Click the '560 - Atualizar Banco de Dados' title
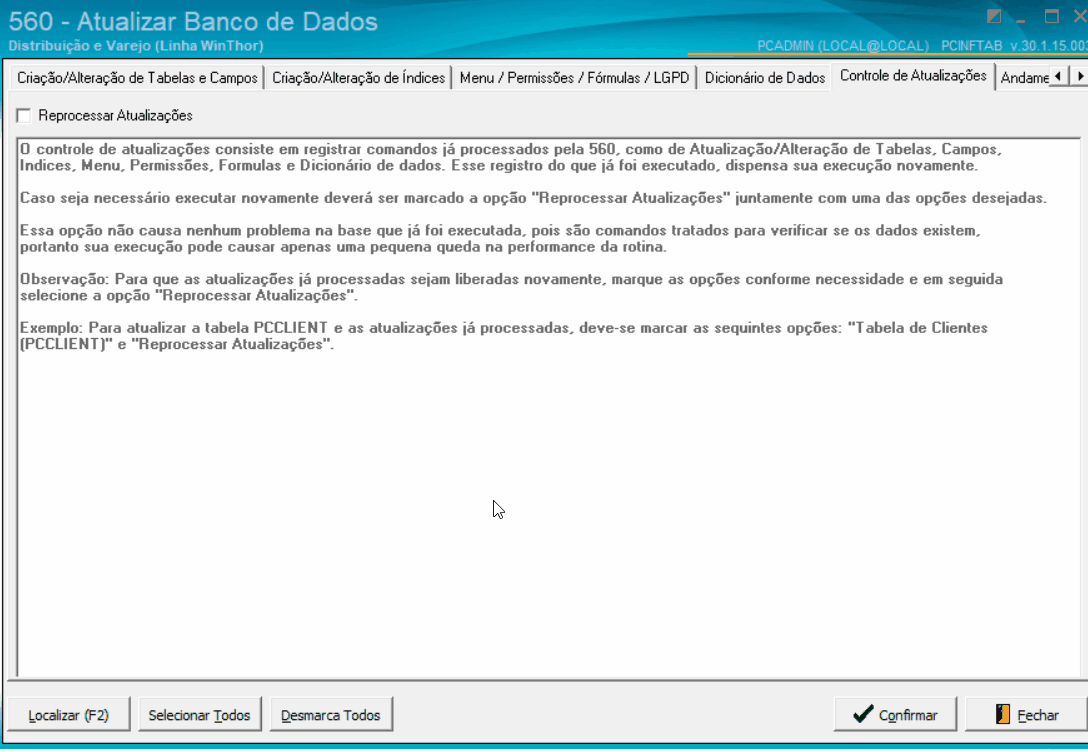Image resolution: width=1088 pixels, height=752 pixels. tap(193, 22)
